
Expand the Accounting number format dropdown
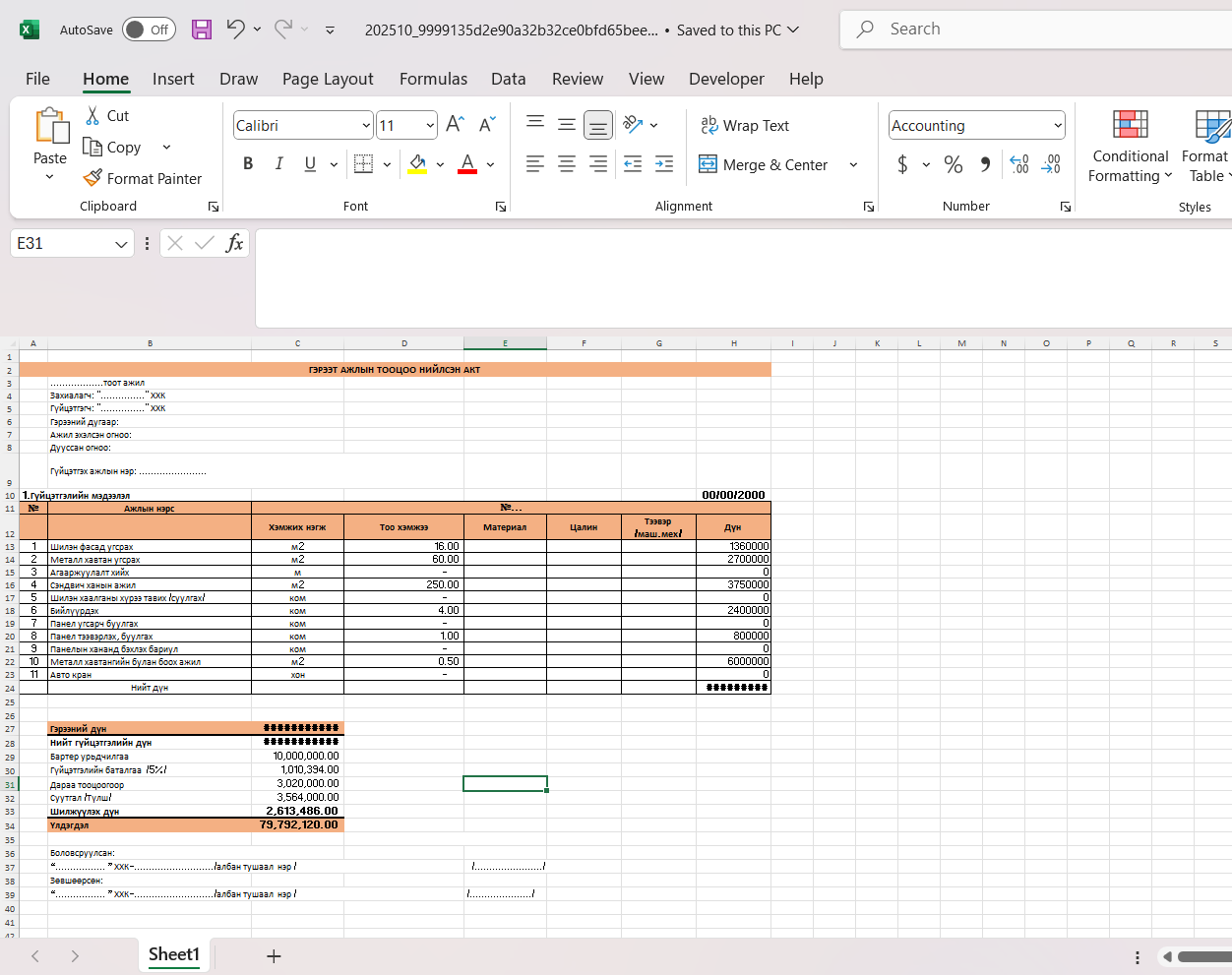1058,126
